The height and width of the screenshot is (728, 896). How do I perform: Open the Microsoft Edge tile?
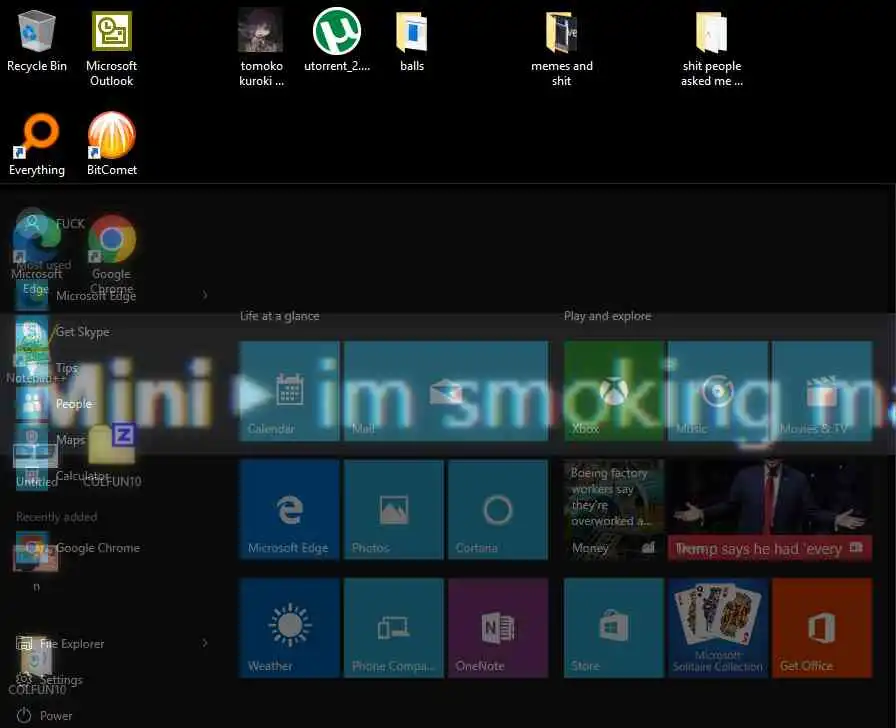(x=289, y=509)
